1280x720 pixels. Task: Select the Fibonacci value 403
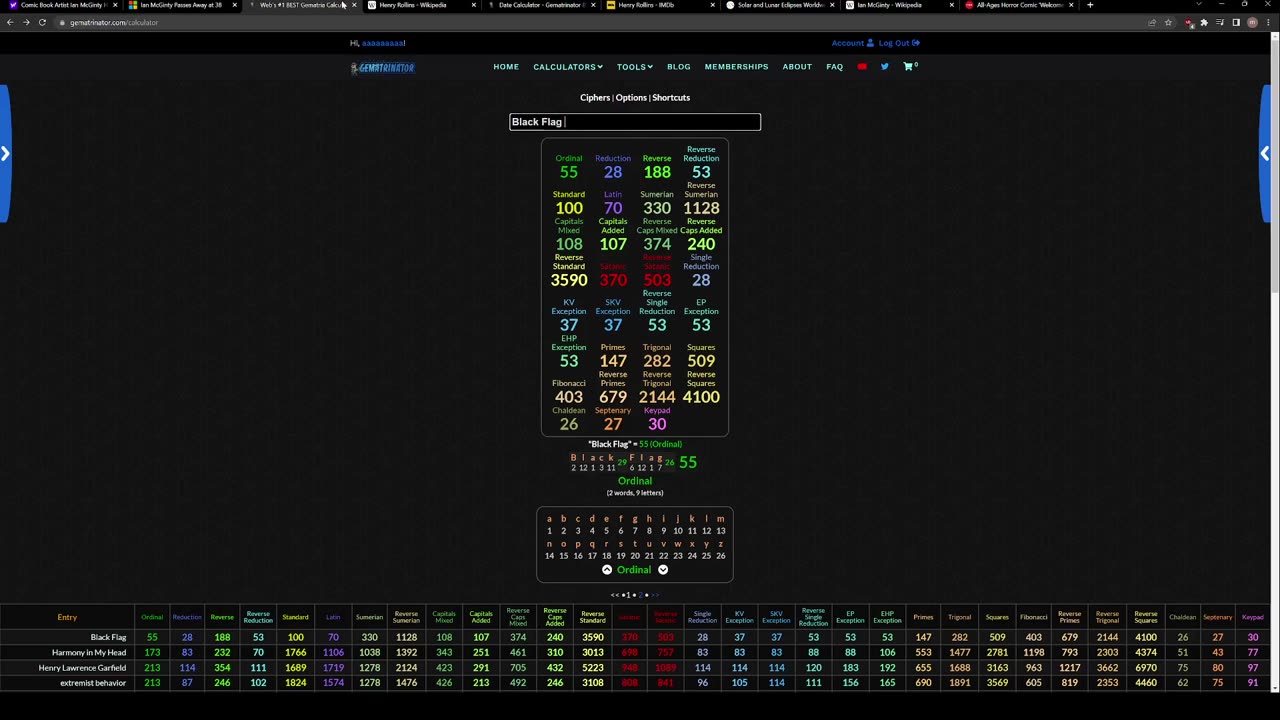pos(569,397)
